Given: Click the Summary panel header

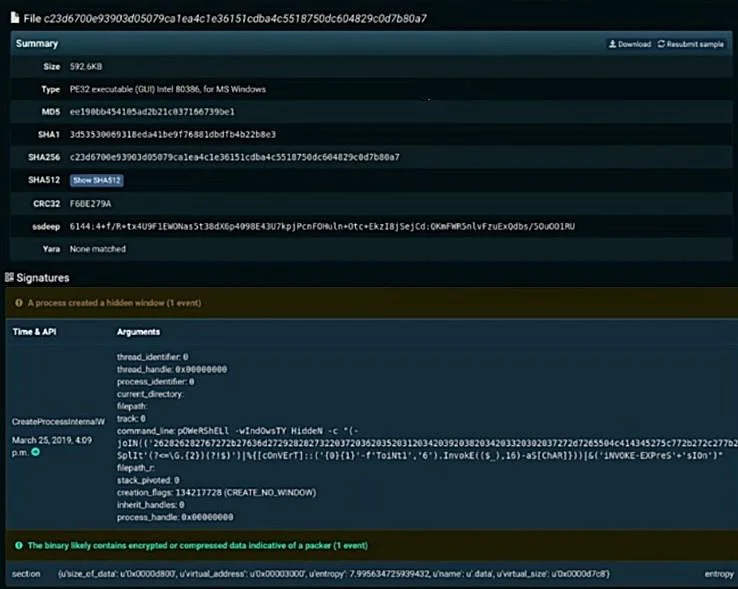Looking at the screenshot, I should pyautogui.click(x=371, y=43).
